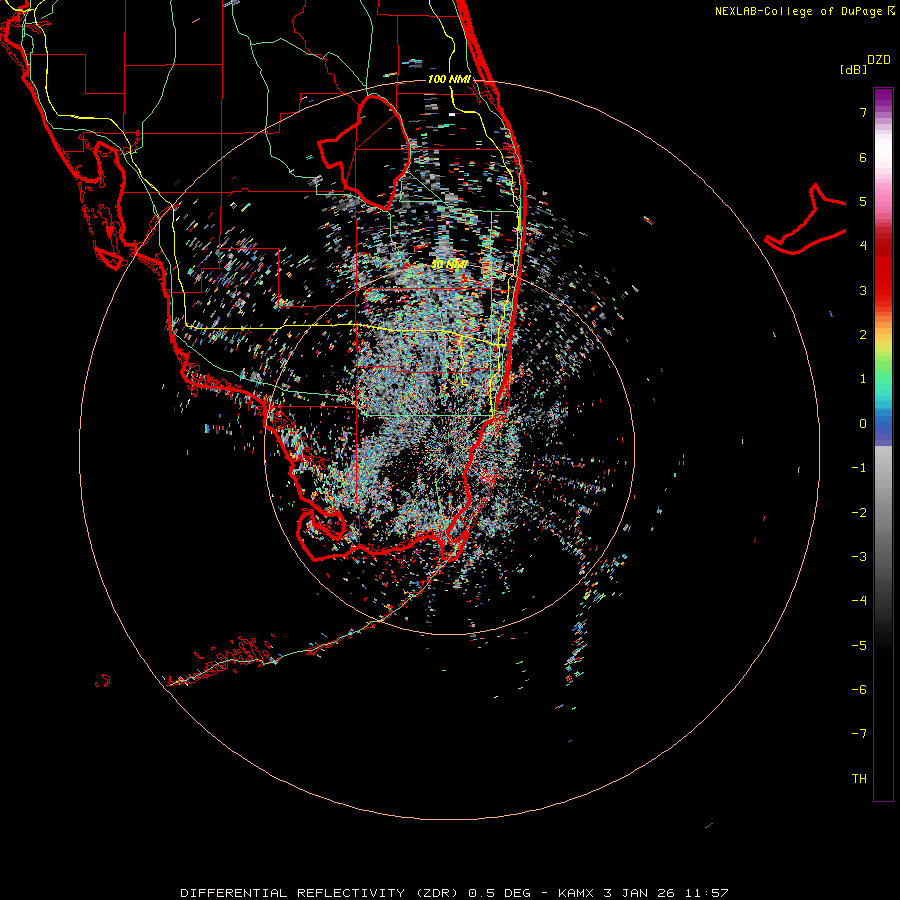Click the KAMX 3 JAN 26 11:57 timestamp
This screenshot has height=900, width=900.
coord(643,893)
